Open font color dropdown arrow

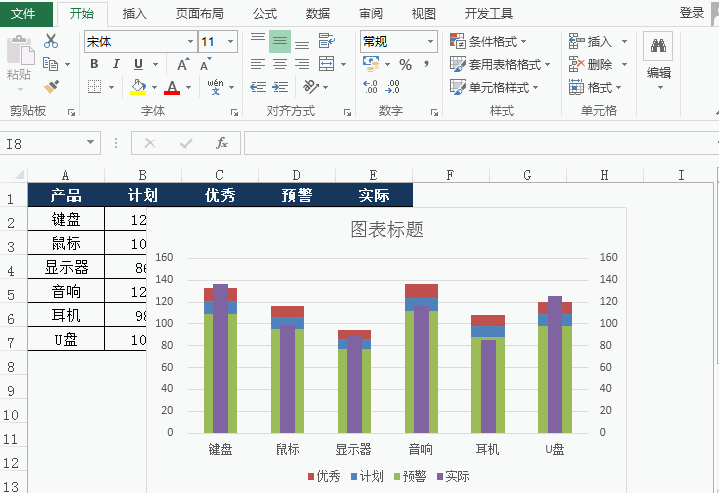[x=188, y=87]
